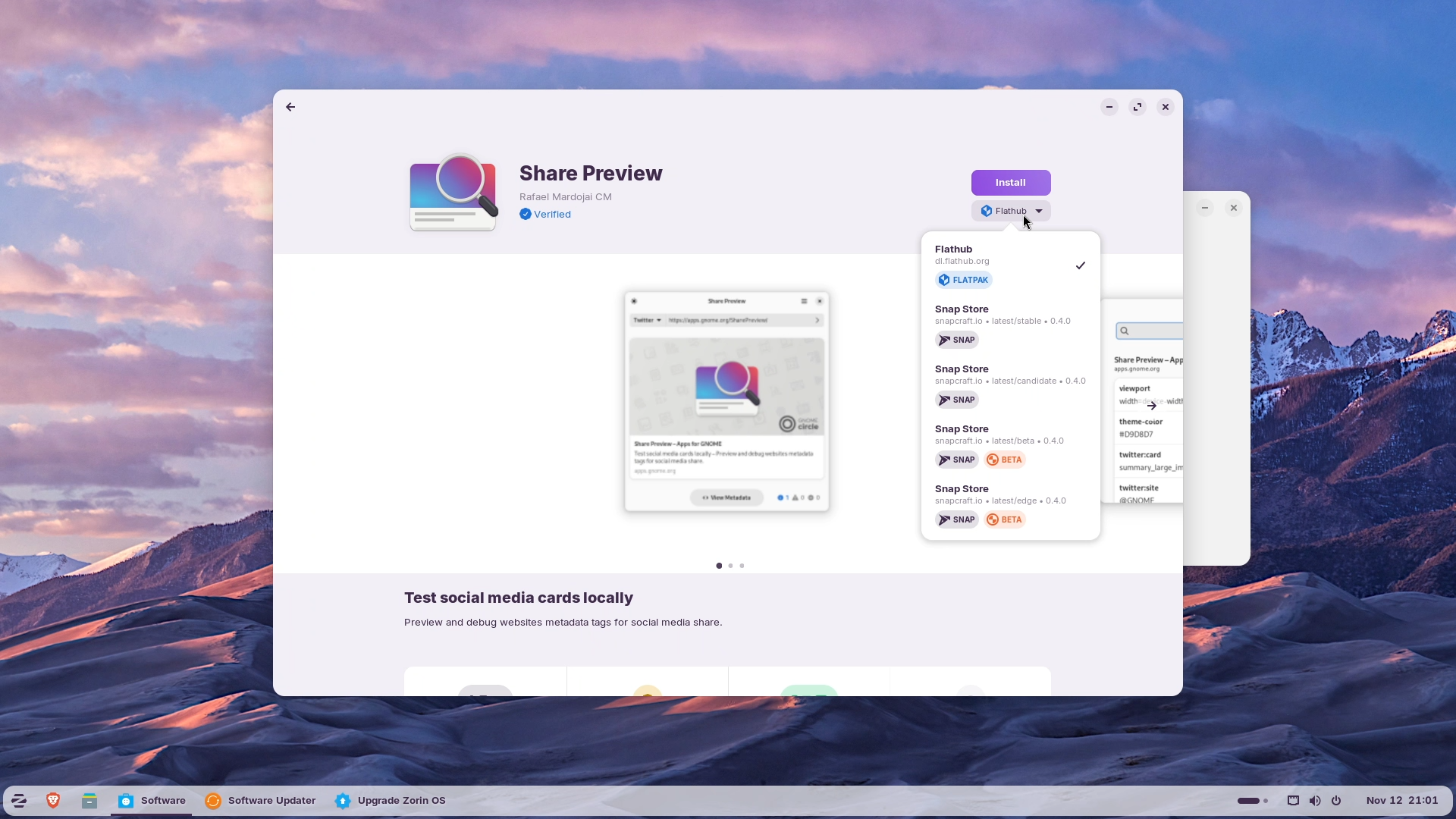Click the Snap badge on latest/stable entry
Viewport: 1456px width, 819px height.
click(956, 340)
